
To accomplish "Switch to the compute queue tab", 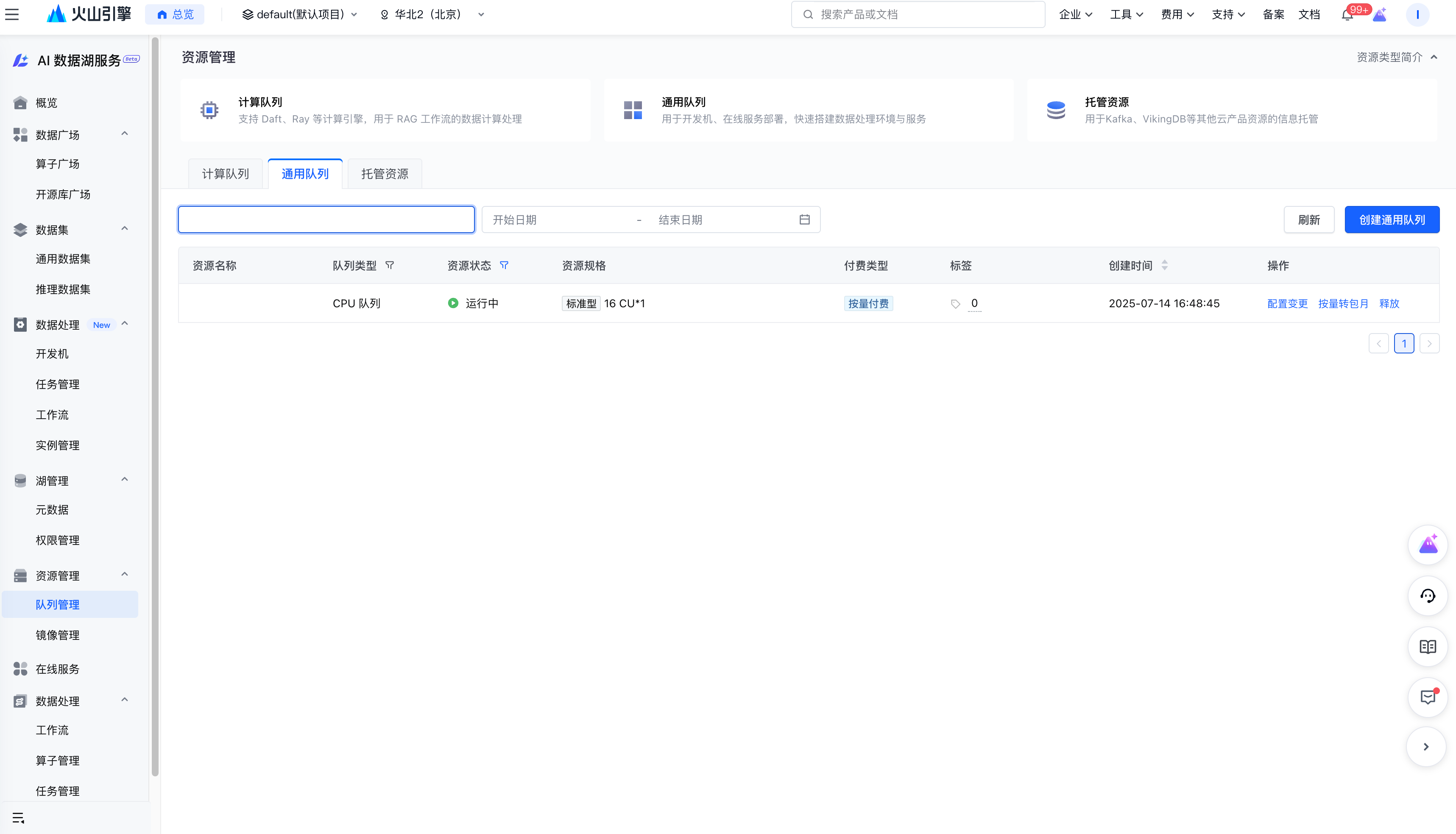I will pyautogui.click(x=225, y=174).
